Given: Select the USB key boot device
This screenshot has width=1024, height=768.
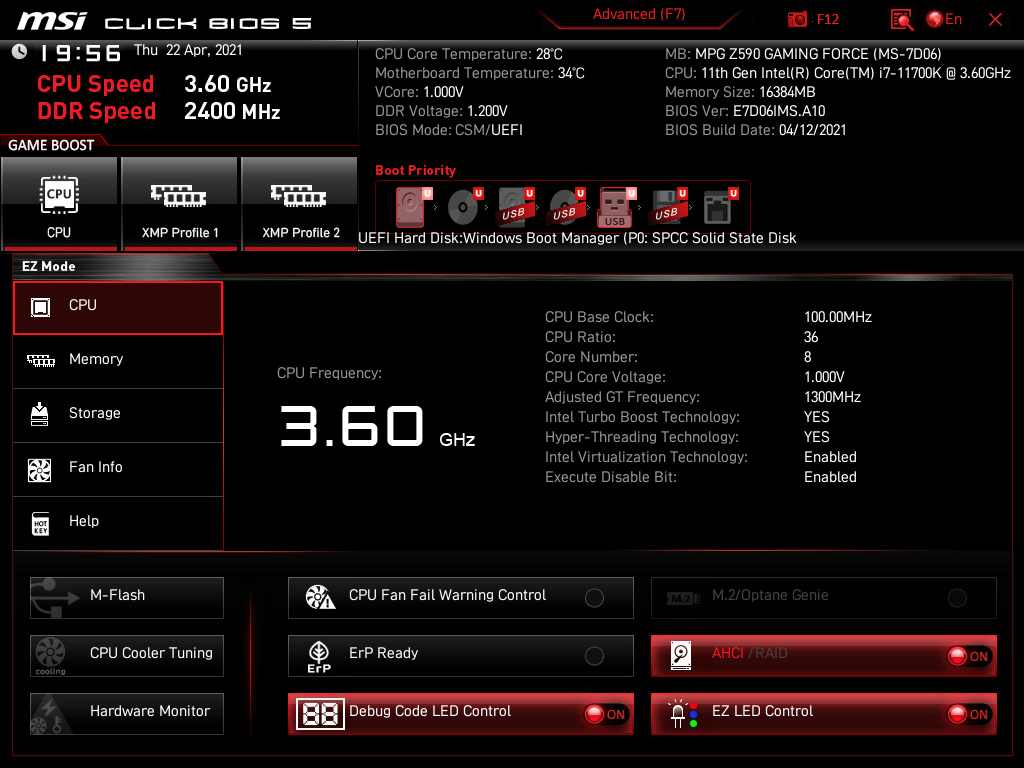Looking at the screenshot, I should click(616, 207).
